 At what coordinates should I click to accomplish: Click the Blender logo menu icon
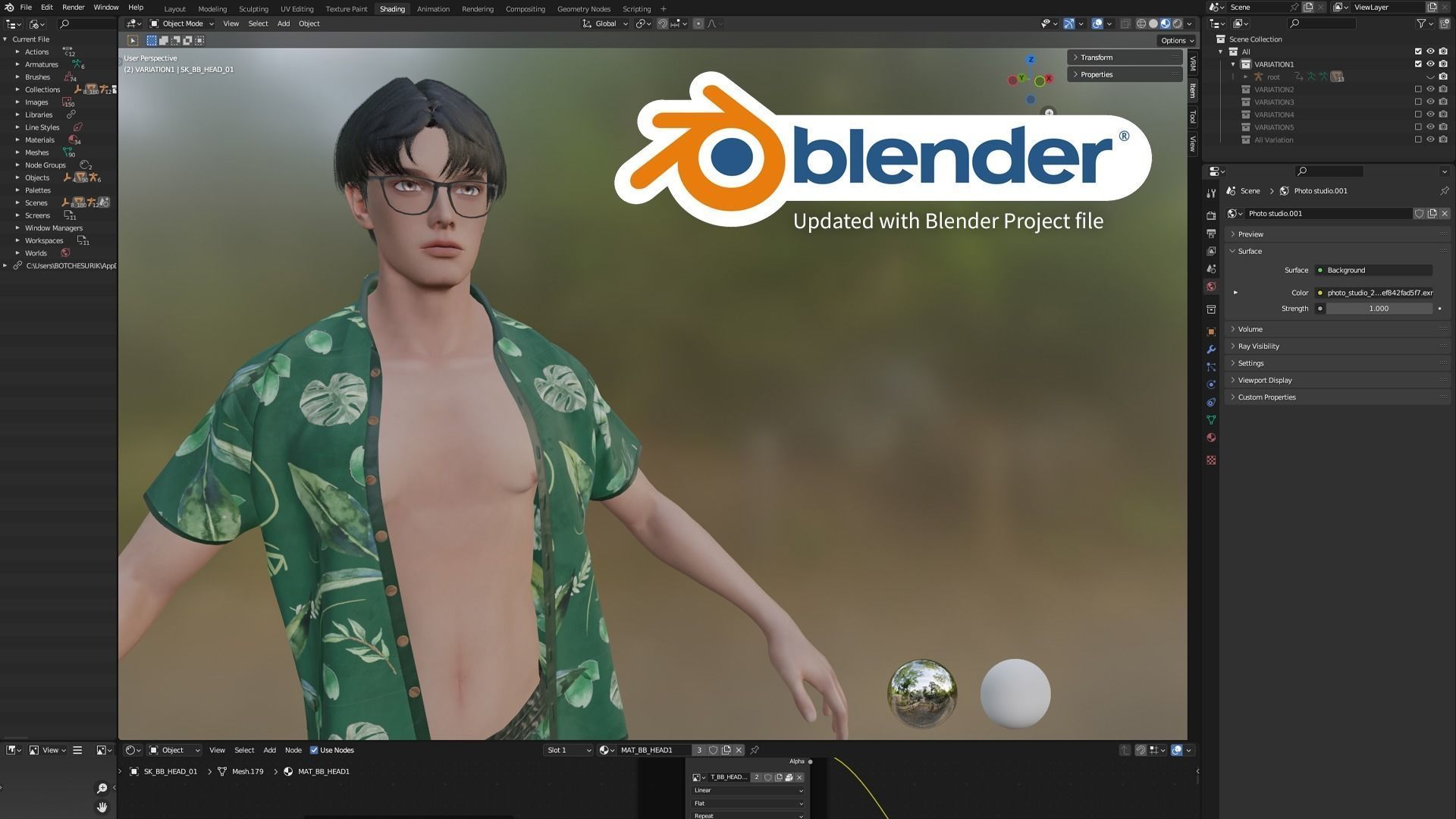coord(9,7)
